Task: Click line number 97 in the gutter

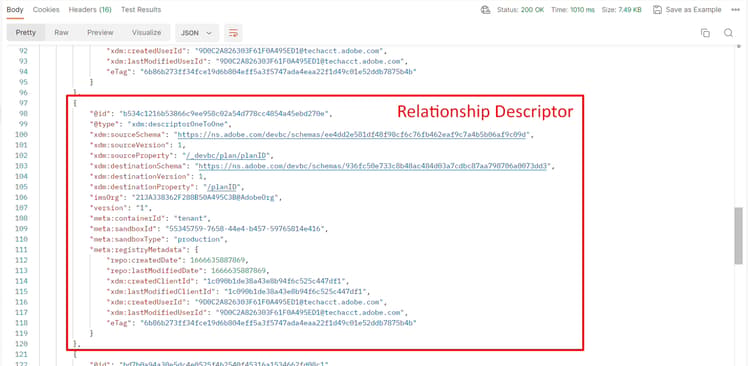Action: 23,103
